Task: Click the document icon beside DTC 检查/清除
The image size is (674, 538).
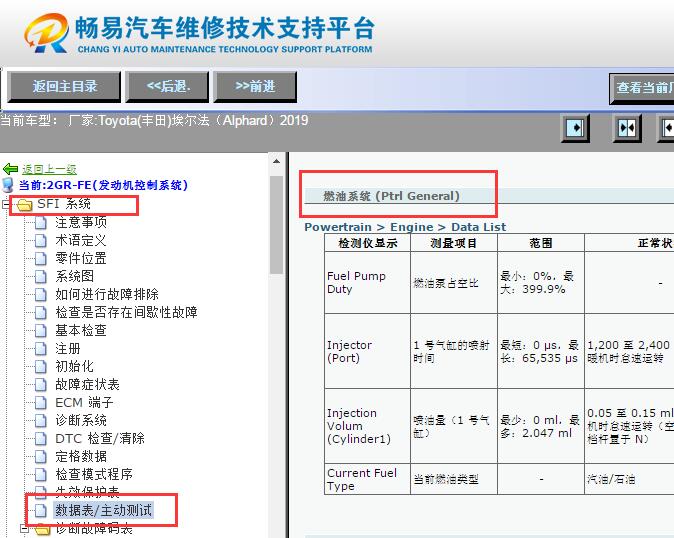Action: coord(41,439)
